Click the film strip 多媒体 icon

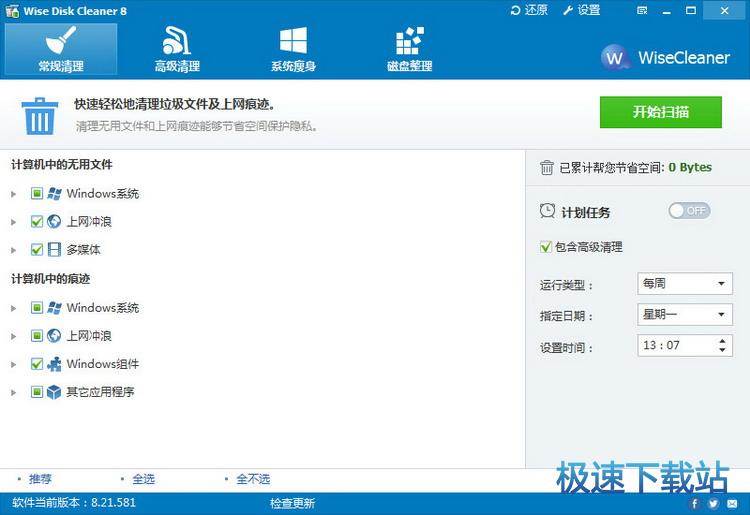[x=54, y=250]
